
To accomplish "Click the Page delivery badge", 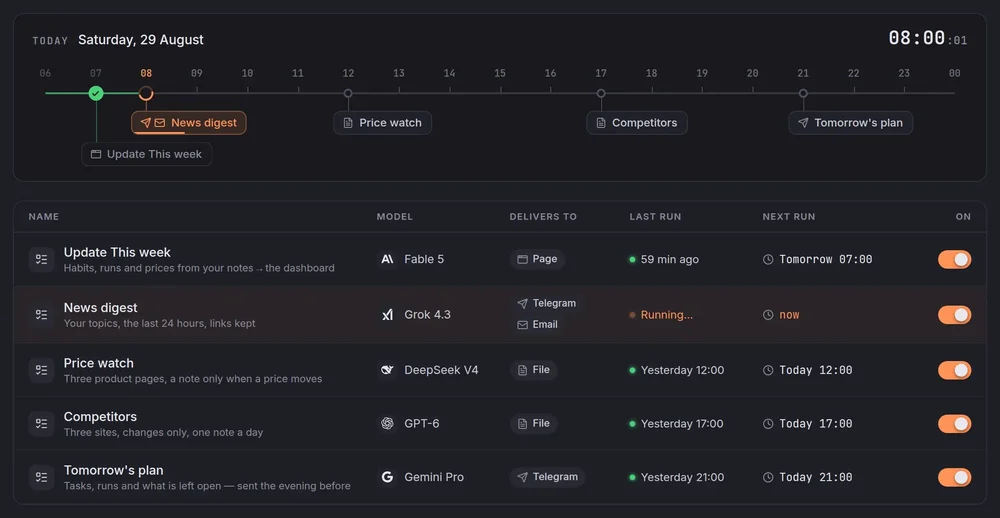I will pyautogui.click(x=537, y=259).
